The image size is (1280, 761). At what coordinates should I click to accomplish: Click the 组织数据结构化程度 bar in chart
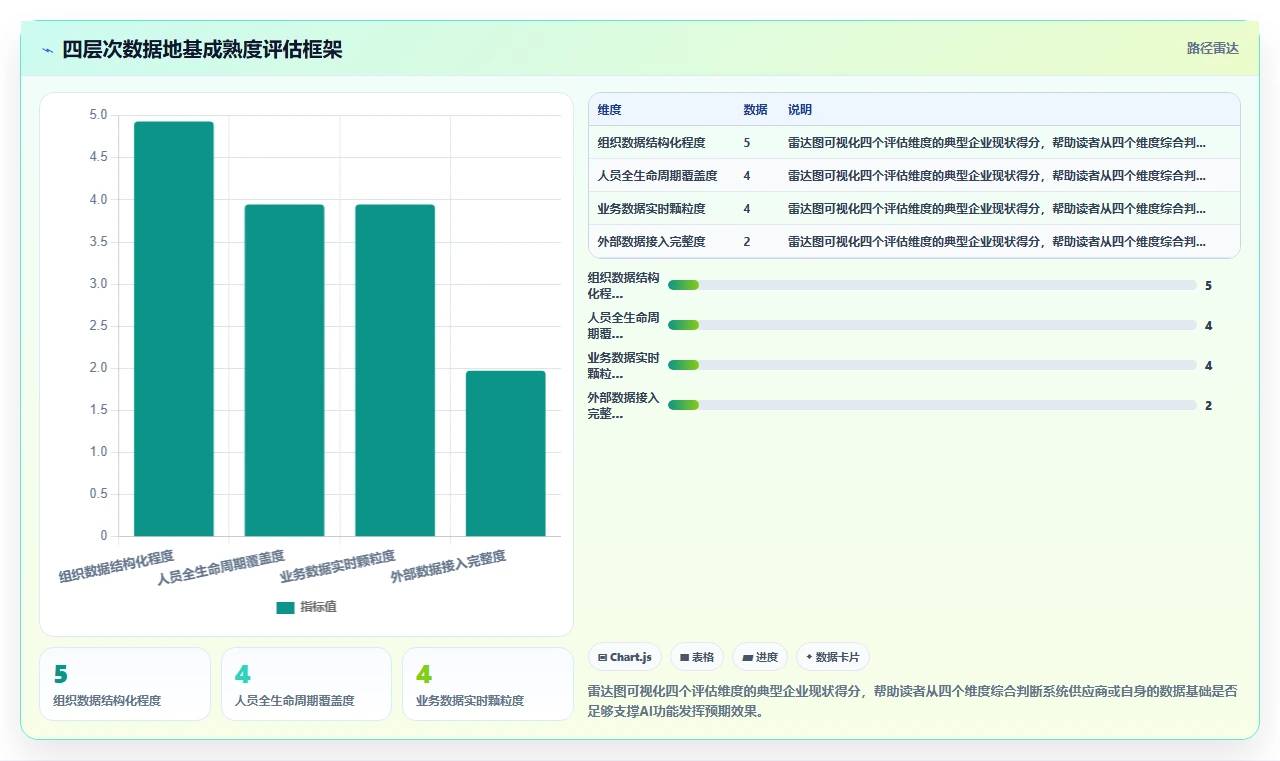(174, 329)
